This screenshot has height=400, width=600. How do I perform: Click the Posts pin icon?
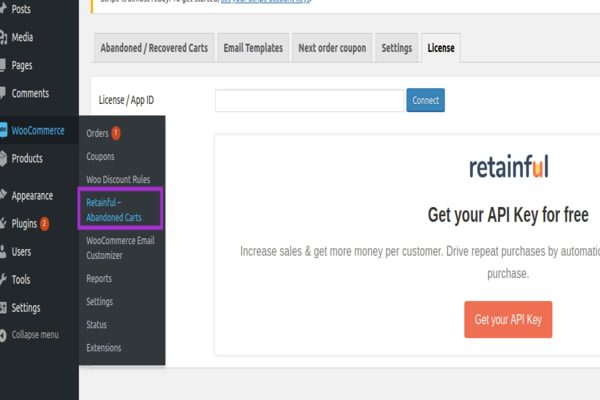3,8
